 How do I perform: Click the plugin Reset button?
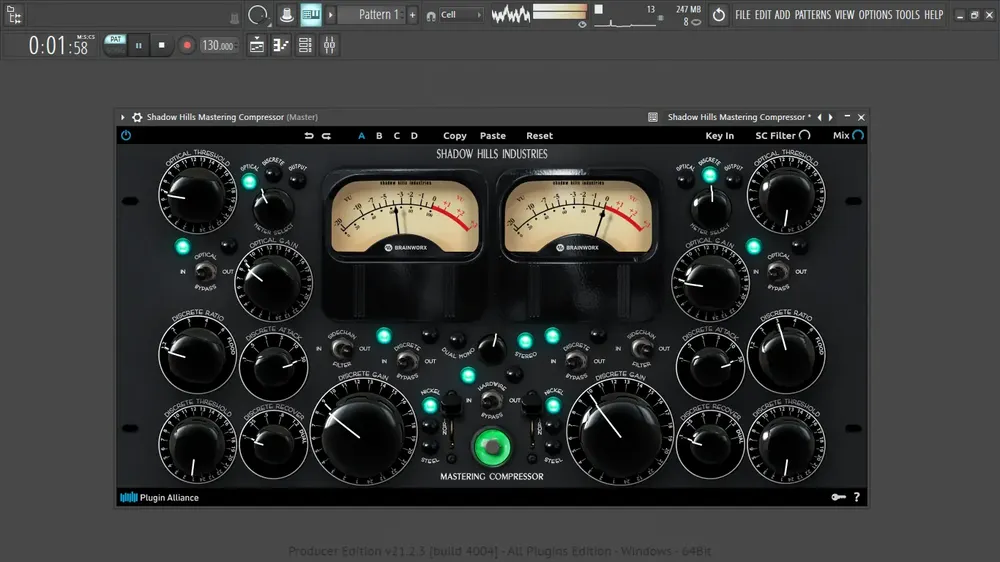pyautogui.click(x=540, y=136)
